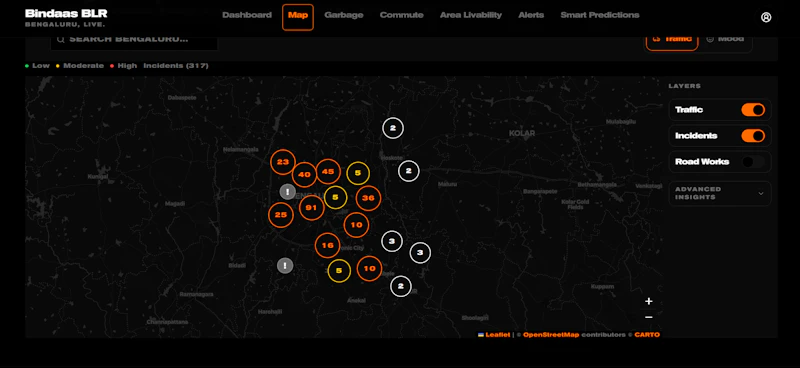
Task: Open the Area Livability tab
Action: click(x=471, y=15)
